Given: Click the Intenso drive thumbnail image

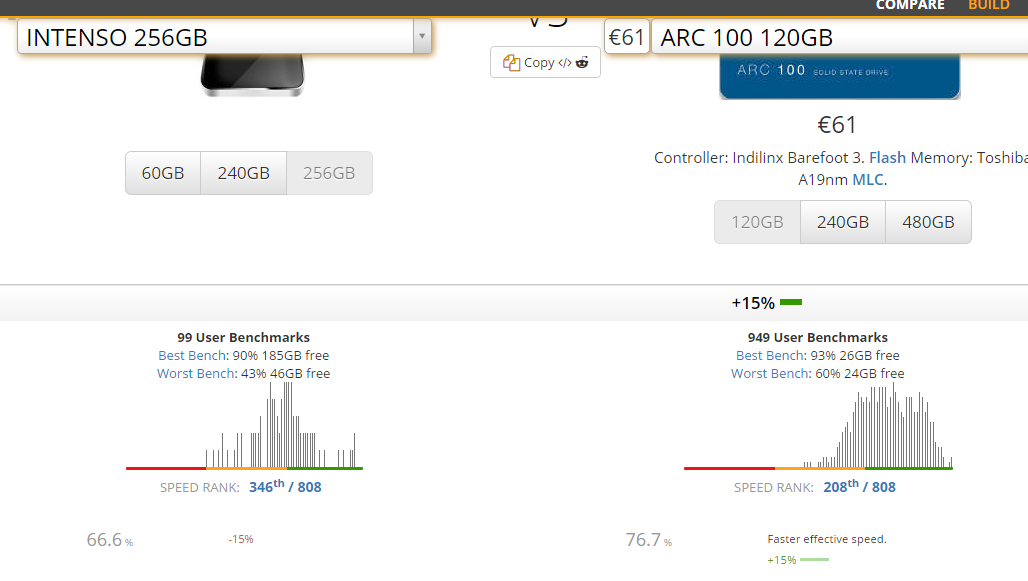Looking at the screenshot, I should click(x=252, y=75).
